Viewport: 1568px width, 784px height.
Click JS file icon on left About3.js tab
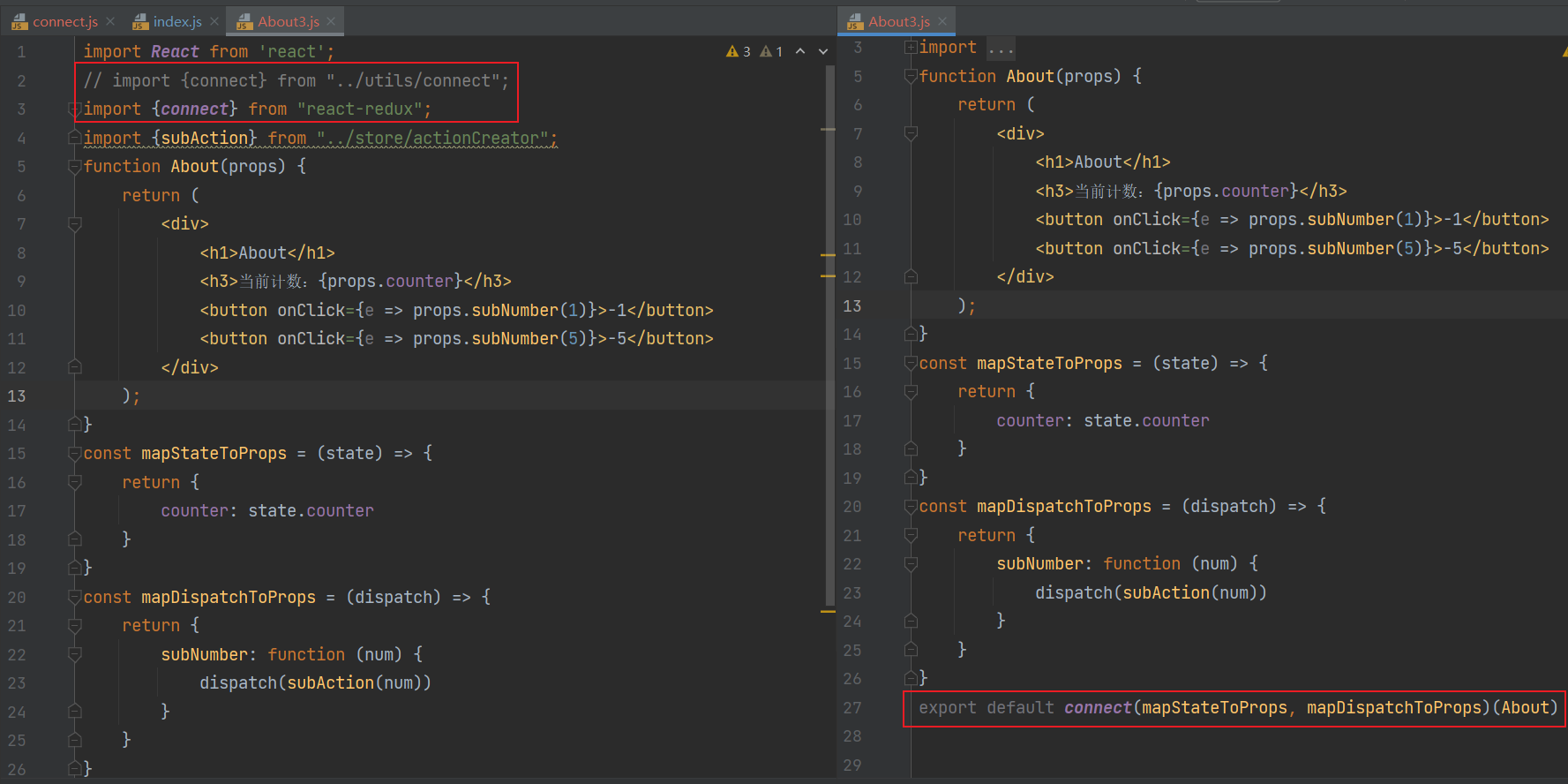tap(244, 22)
